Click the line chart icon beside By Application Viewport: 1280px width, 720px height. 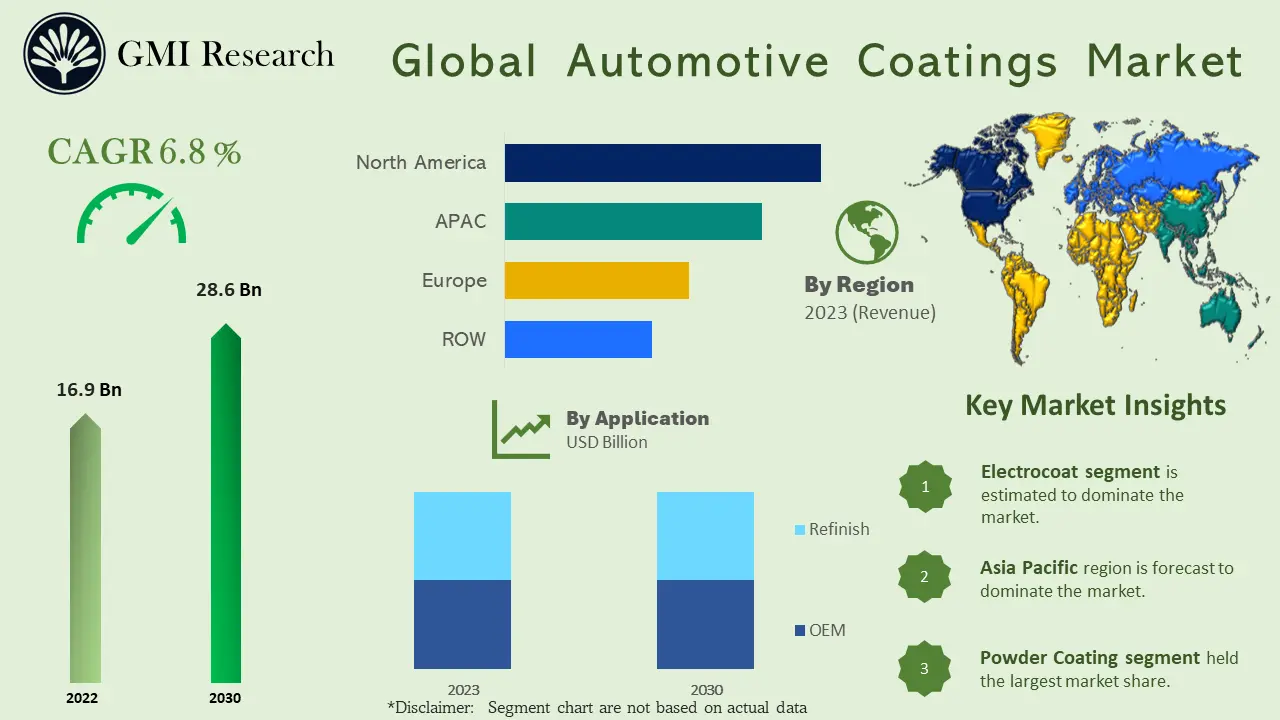[520, 431]
